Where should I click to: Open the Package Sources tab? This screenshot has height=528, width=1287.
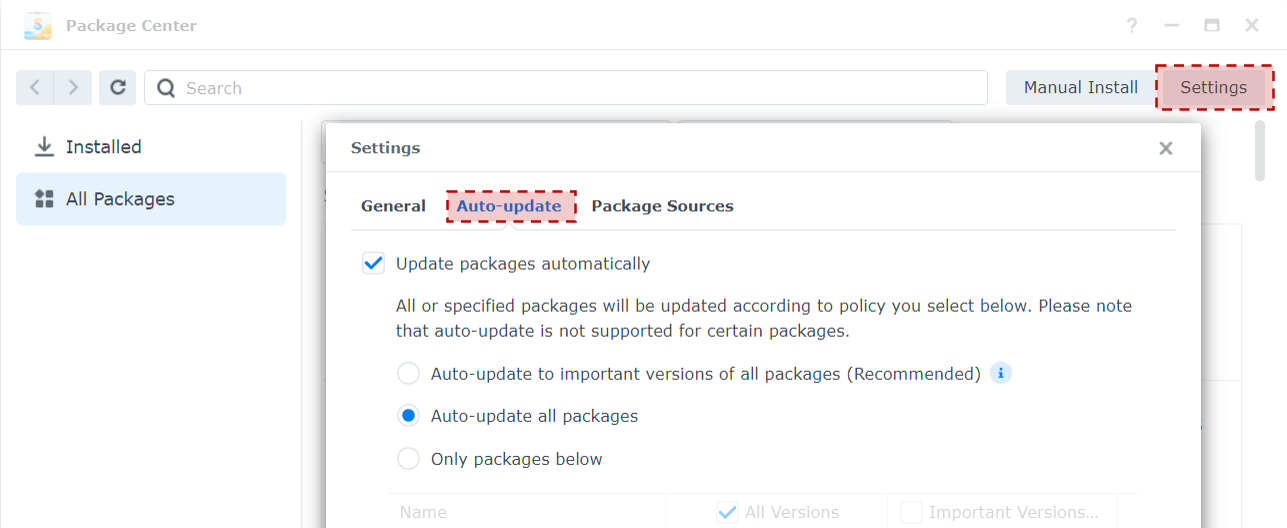point(662,206)
